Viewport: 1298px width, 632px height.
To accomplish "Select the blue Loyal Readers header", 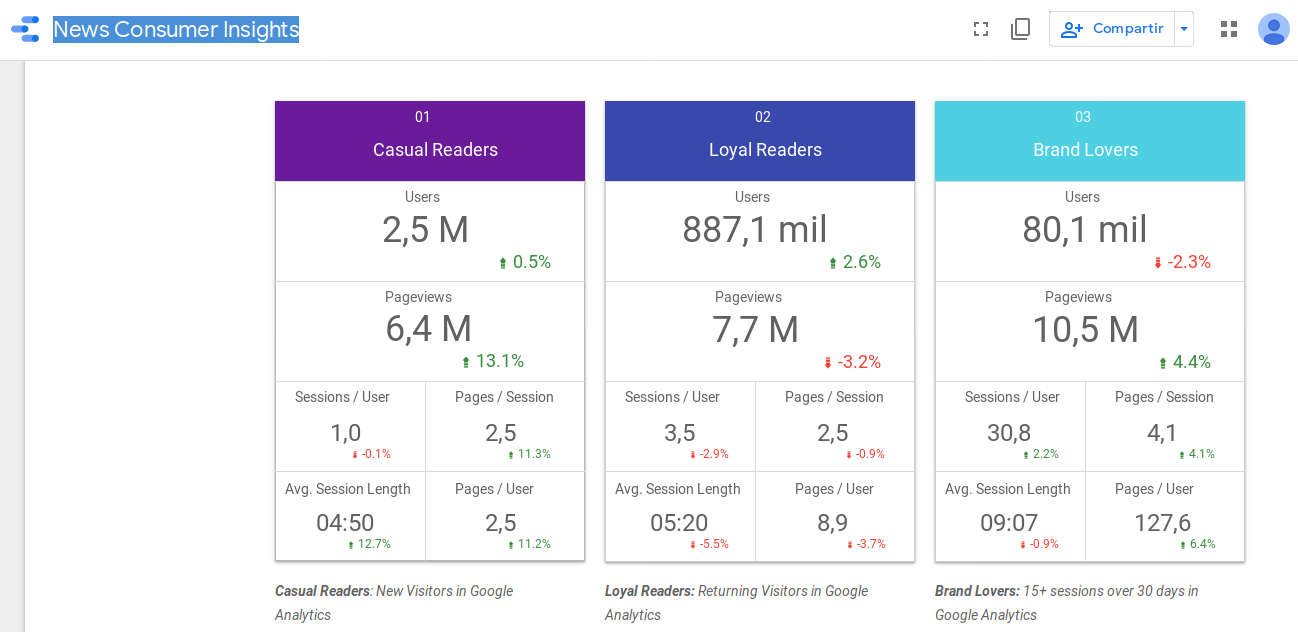I will click(x=760, y=141).
